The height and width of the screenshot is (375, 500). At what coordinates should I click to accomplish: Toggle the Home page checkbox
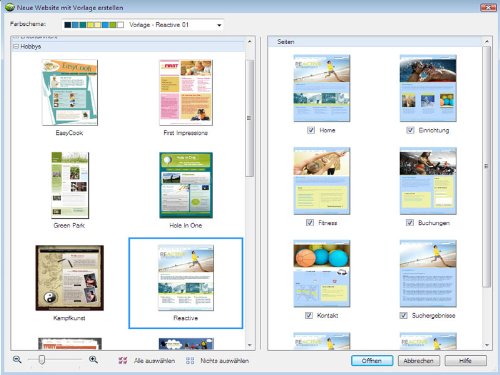[311, 130]
